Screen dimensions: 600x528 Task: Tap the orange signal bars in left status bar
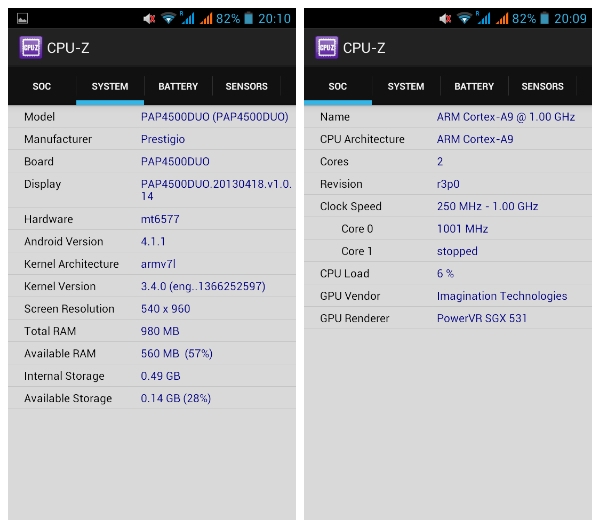[x=206, y=18]
